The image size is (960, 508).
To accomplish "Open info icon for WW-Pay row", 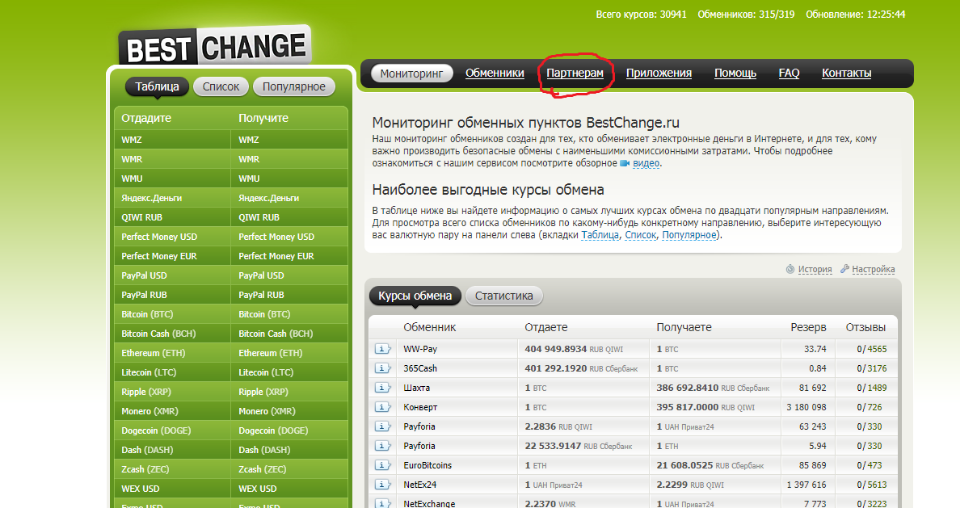I will coord(382,349).
